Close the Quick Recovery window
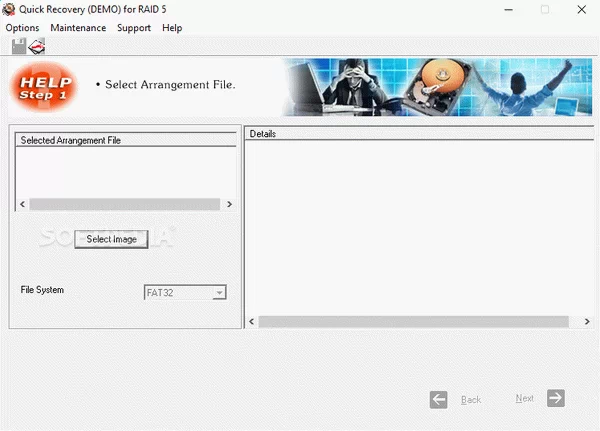The width and height of the screenshot is (600, 431). [x=582, y=10]
